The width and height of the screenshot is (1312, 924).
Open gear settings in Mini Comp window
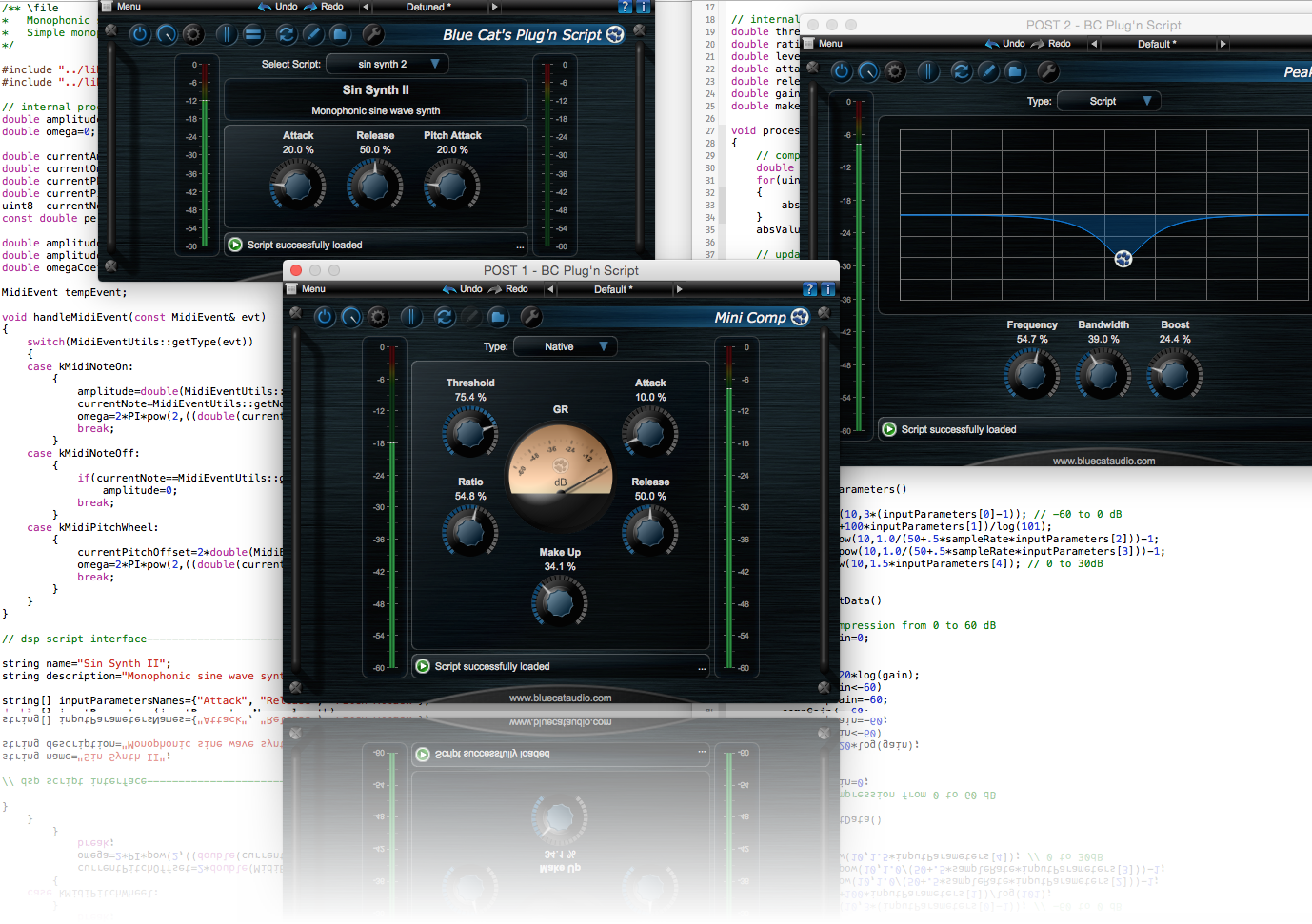pos(378,317)
